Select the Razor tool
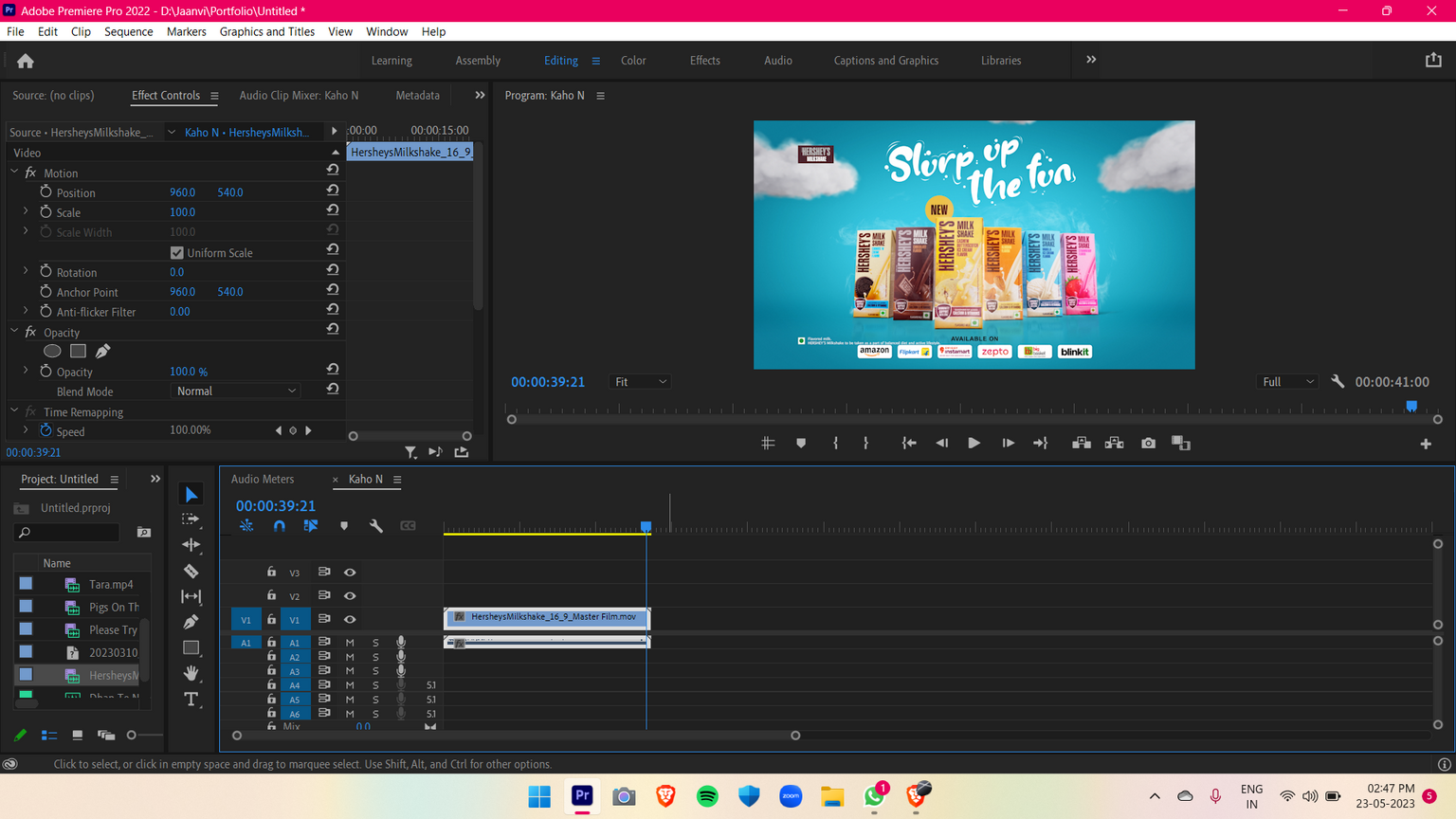 (x=191, y=571)
